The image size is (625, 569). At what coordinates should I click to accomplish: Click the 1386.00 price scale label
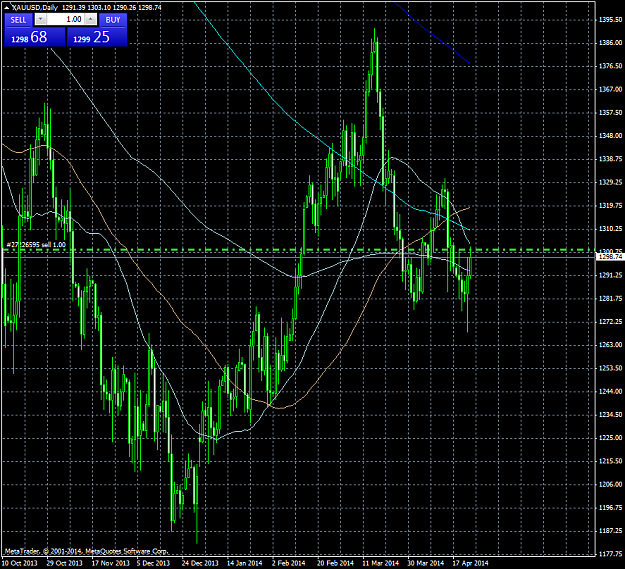pyautogui.click(x=611, y=43)
